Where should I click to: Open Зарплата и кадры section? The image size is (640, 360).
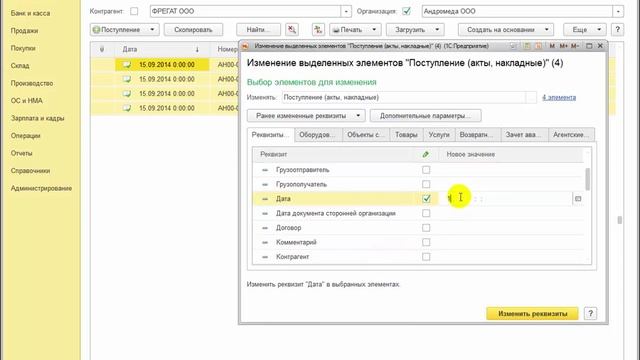click(x=38, y=118)
